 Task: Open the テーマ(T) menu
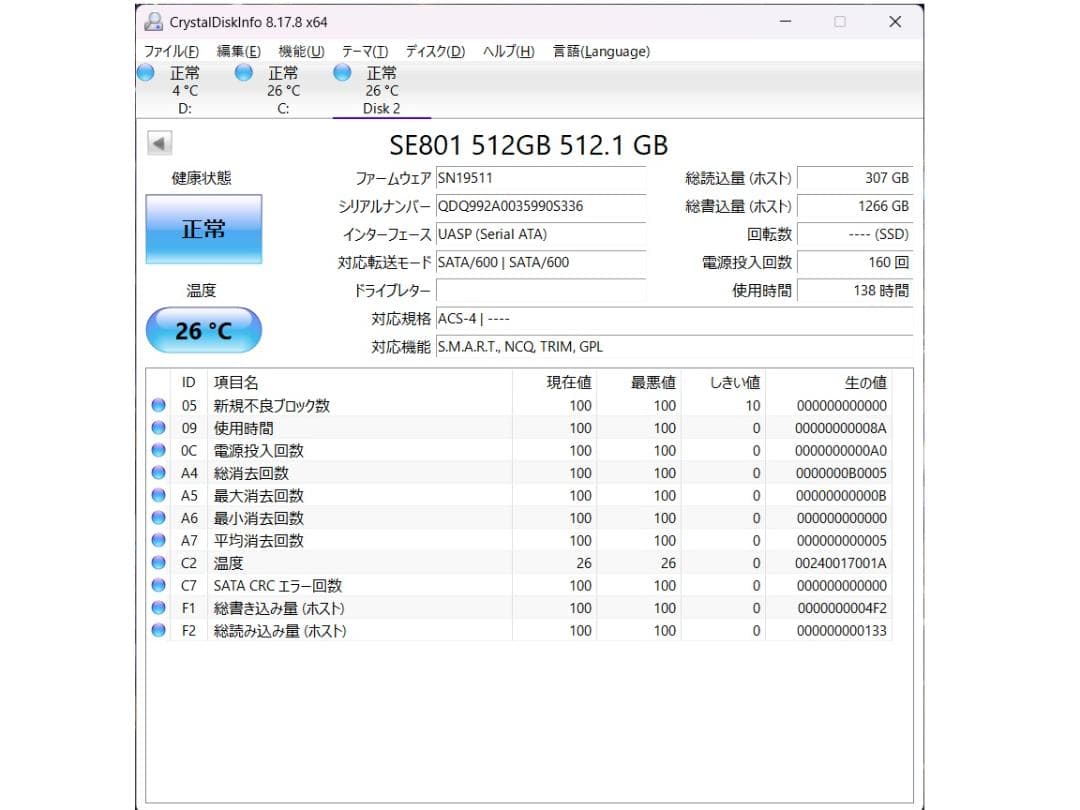click(365, 52)
